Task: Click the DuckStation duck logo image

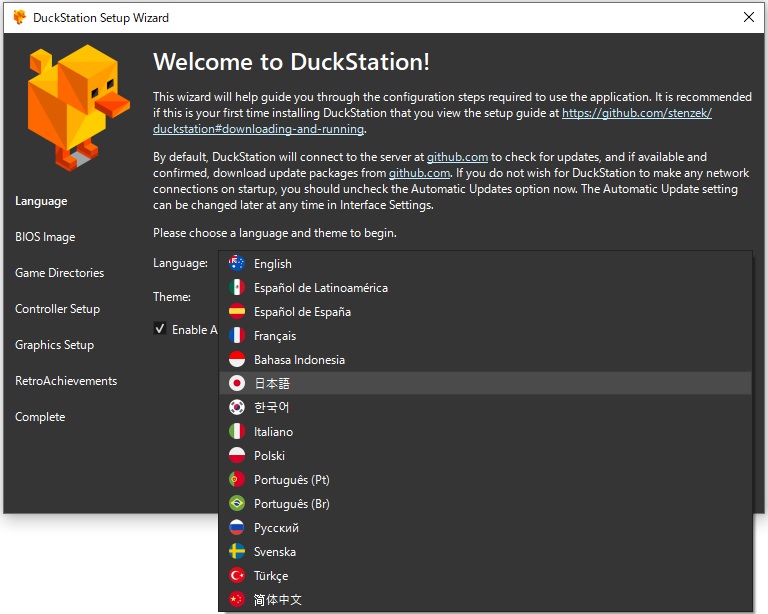Action: [78, 108]
